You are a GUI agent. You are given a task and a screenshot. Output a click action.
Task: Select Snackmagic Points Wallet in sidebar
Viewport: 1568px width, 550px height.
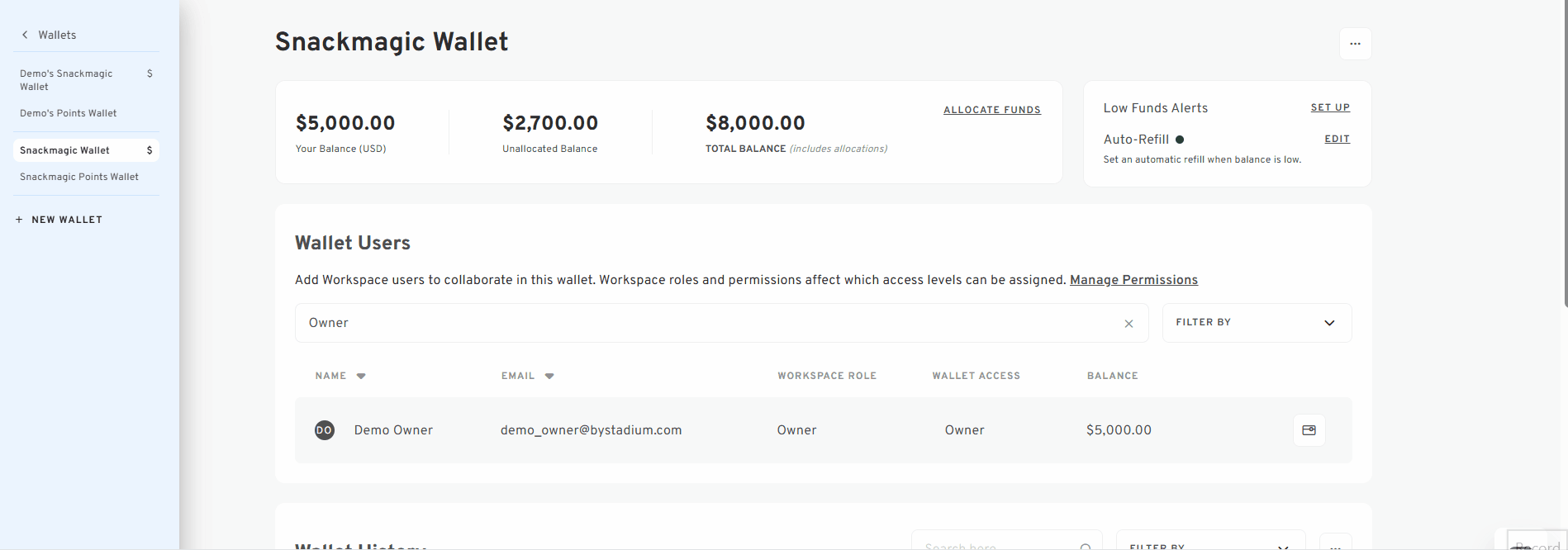point(79,177)
